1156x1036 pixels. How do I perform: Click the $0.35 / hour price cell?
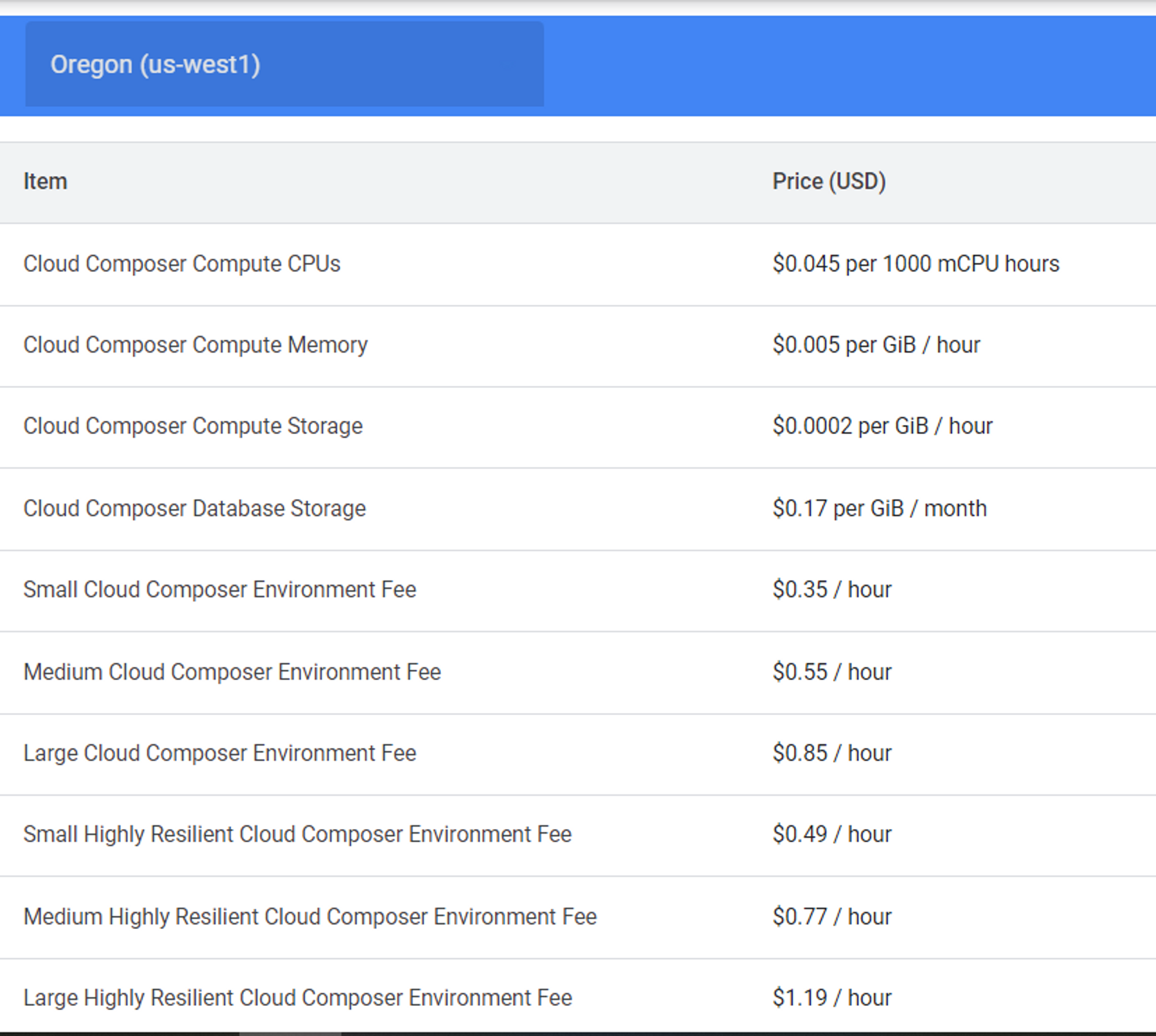point(832,590)
